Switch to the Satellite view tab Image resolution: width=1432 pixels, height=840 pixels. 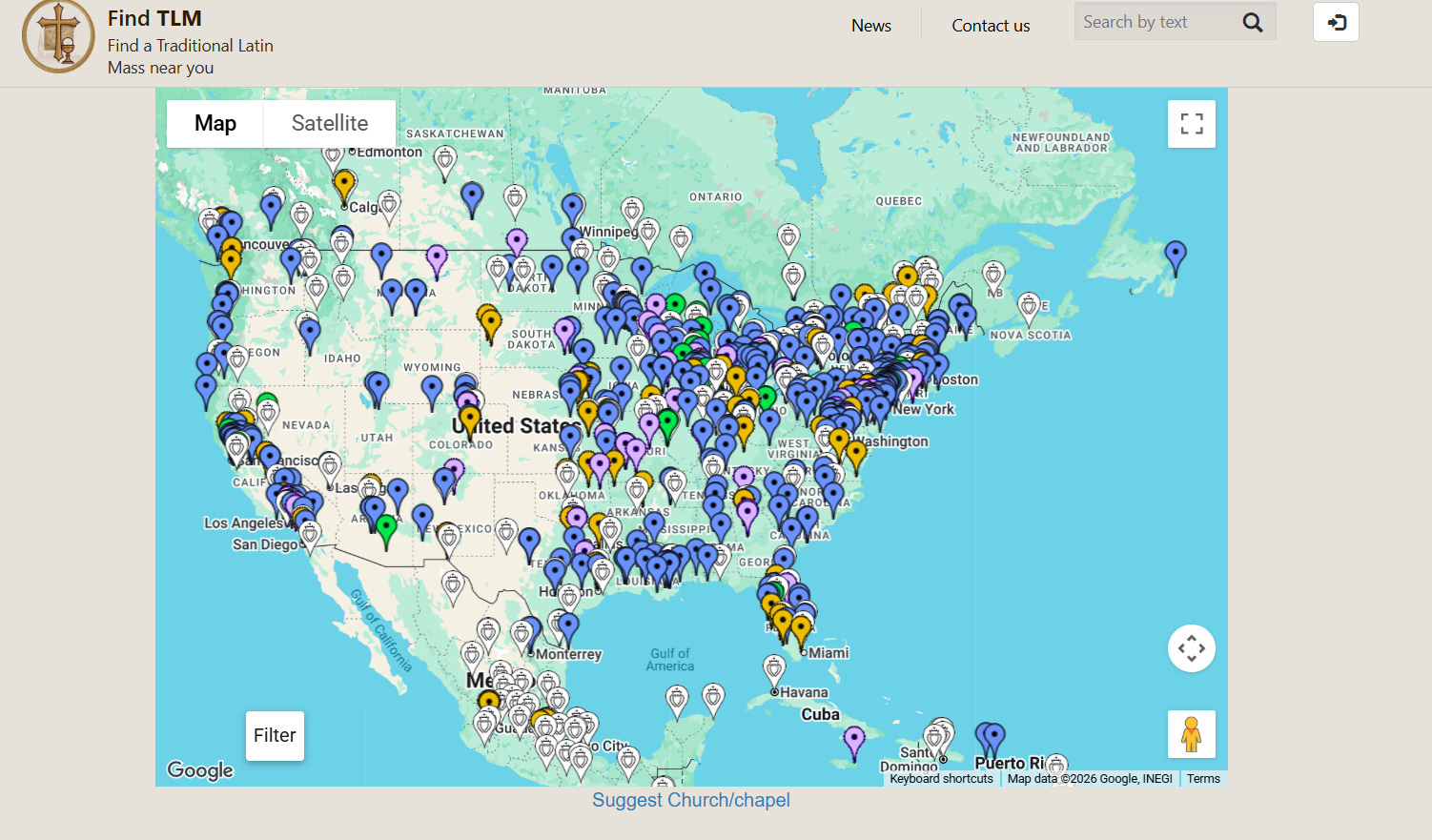330,123
